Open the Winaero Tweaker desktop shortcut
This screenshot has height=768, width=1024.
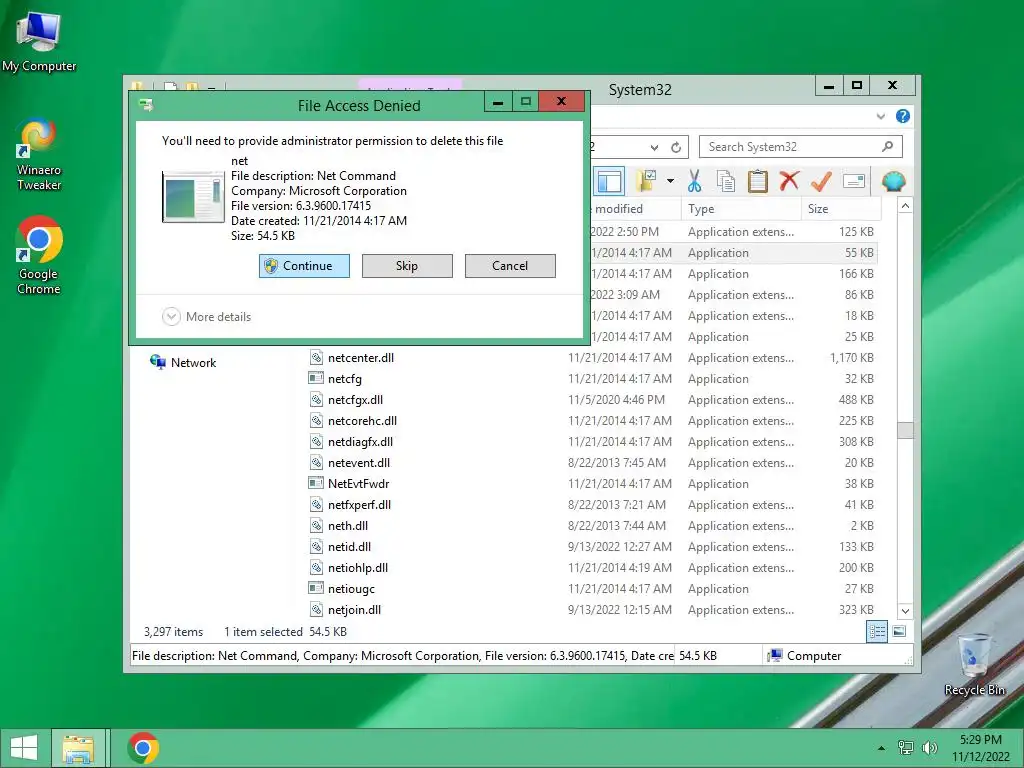coord(39,154)
